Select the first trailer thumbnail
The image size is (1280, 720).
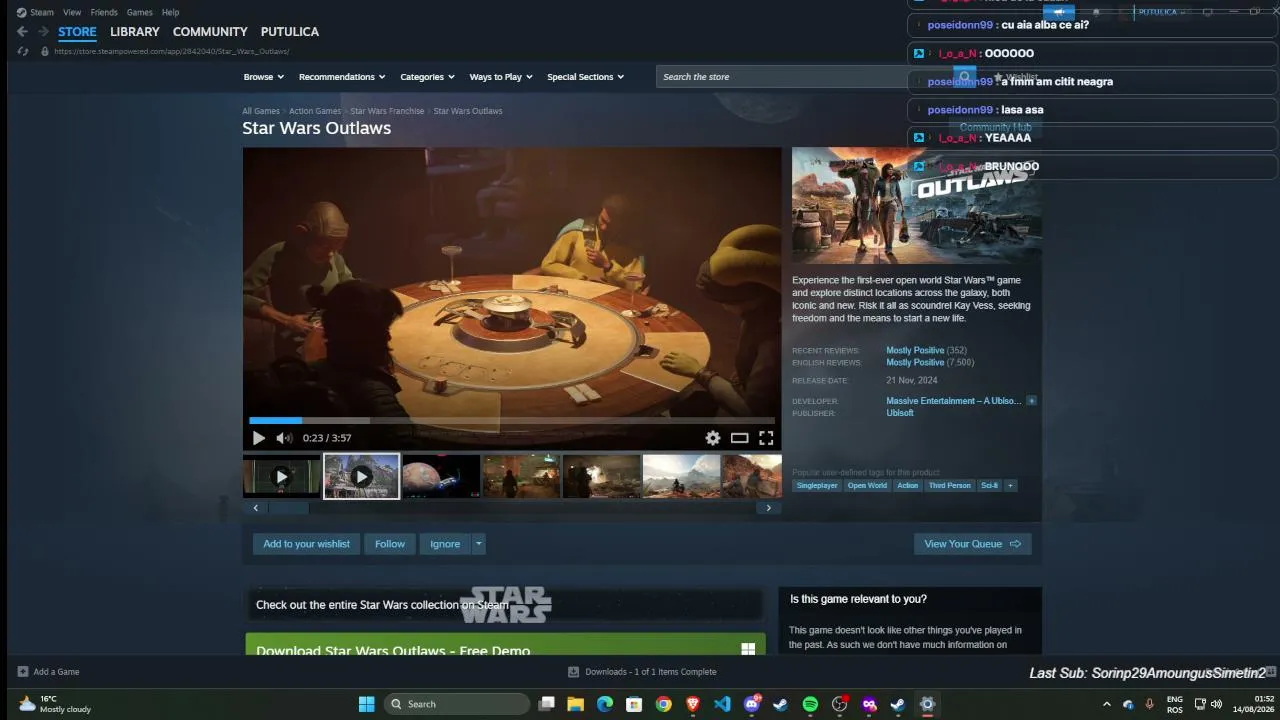[x=281, y=476]
